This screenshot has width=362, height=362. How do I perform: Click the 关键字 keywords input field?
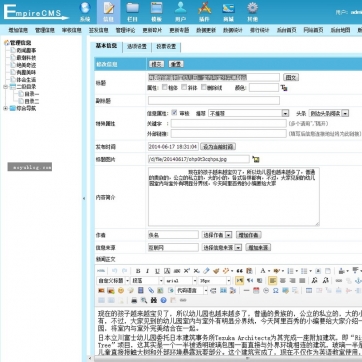coord(229,123)
